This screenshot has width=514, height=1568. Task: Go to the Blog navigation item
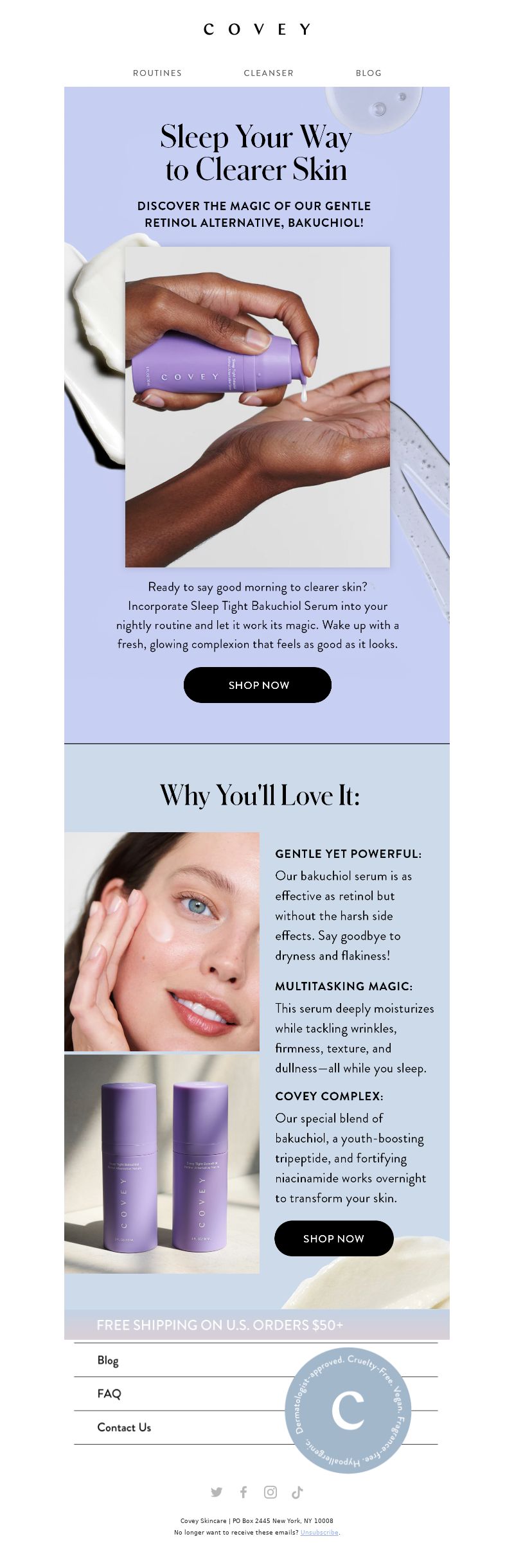click(x=369, y=73)
